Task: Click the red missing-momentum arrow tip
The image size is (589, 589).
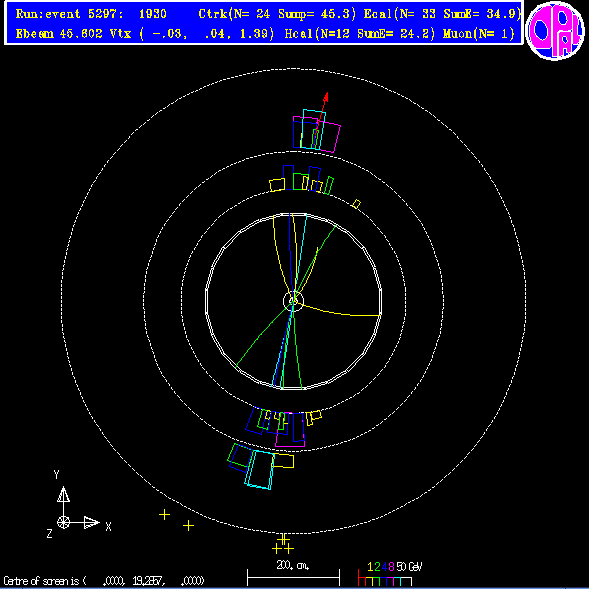Action: (326, 96)
